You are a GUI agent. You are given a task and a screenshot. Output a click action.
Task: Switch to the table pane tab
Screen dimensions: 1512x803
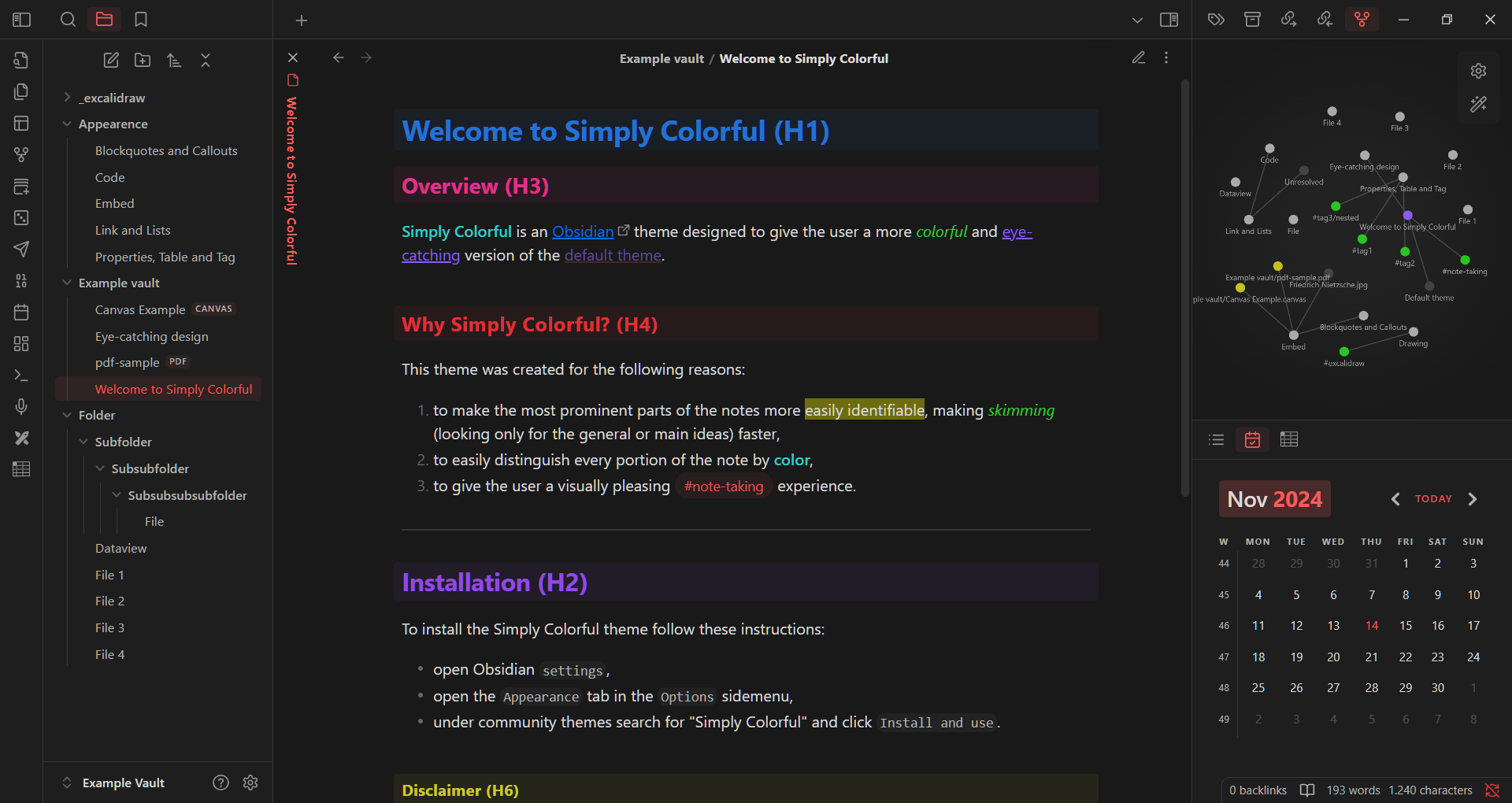1289,439
